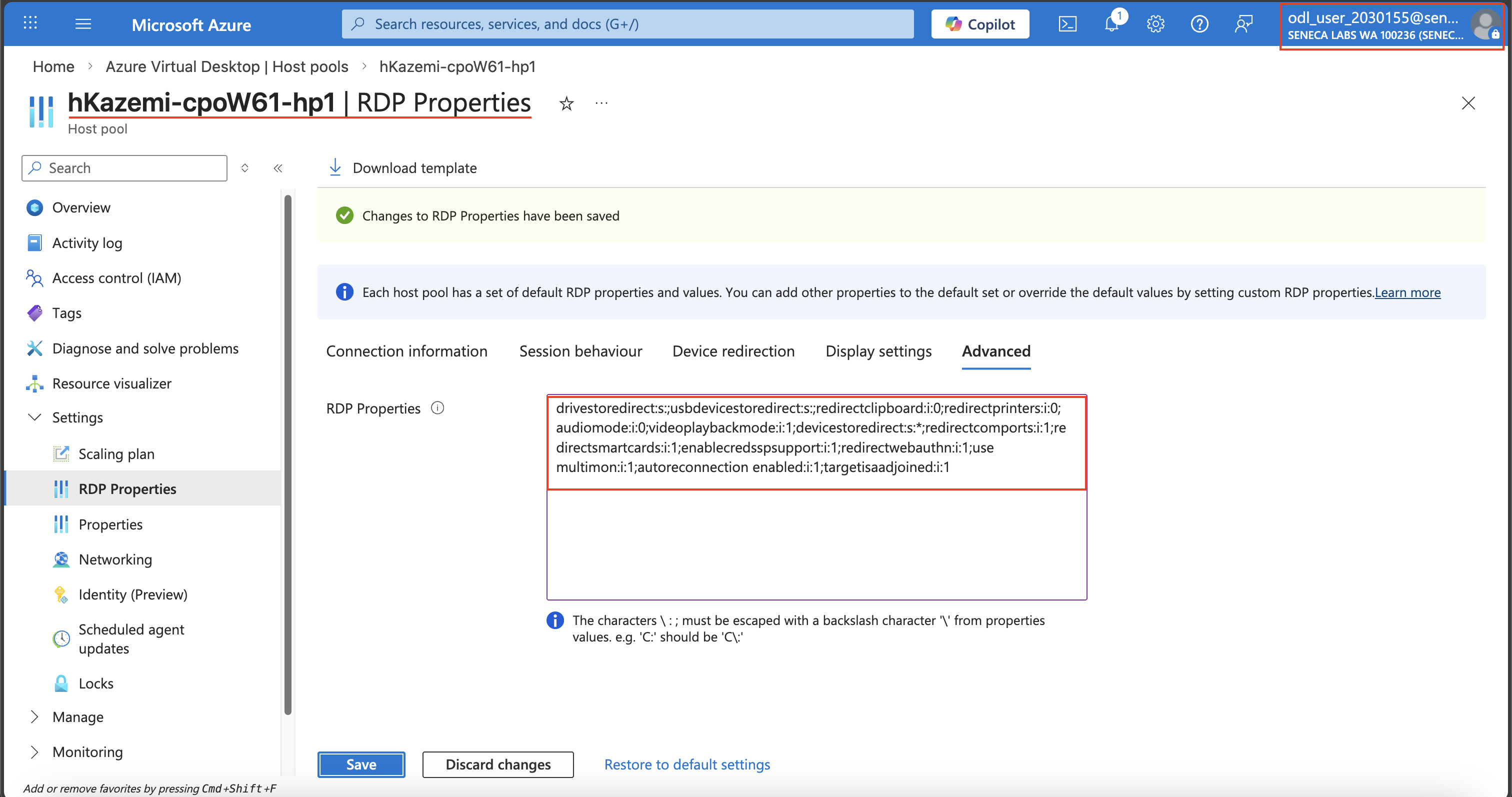Click the Access control (IAM) icon
Image resolution: width=1512 pixels, height=797 pixels.
(34, 277)
